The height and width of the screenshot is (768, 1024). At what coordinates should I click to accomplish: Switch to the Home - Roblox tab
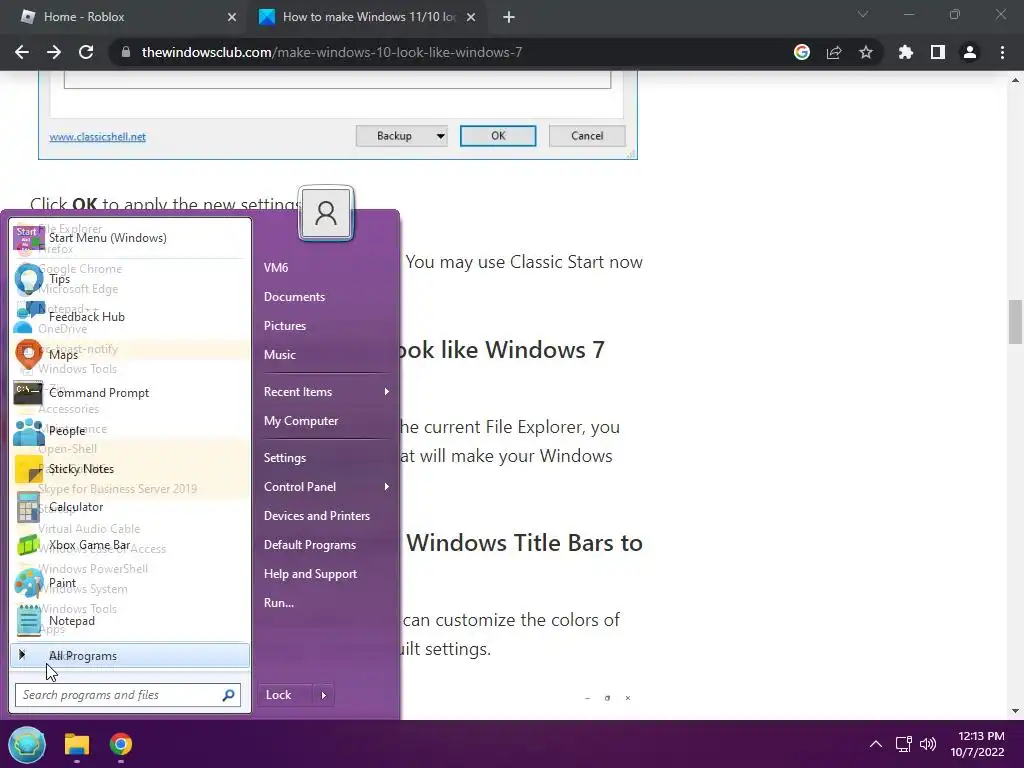124,17
